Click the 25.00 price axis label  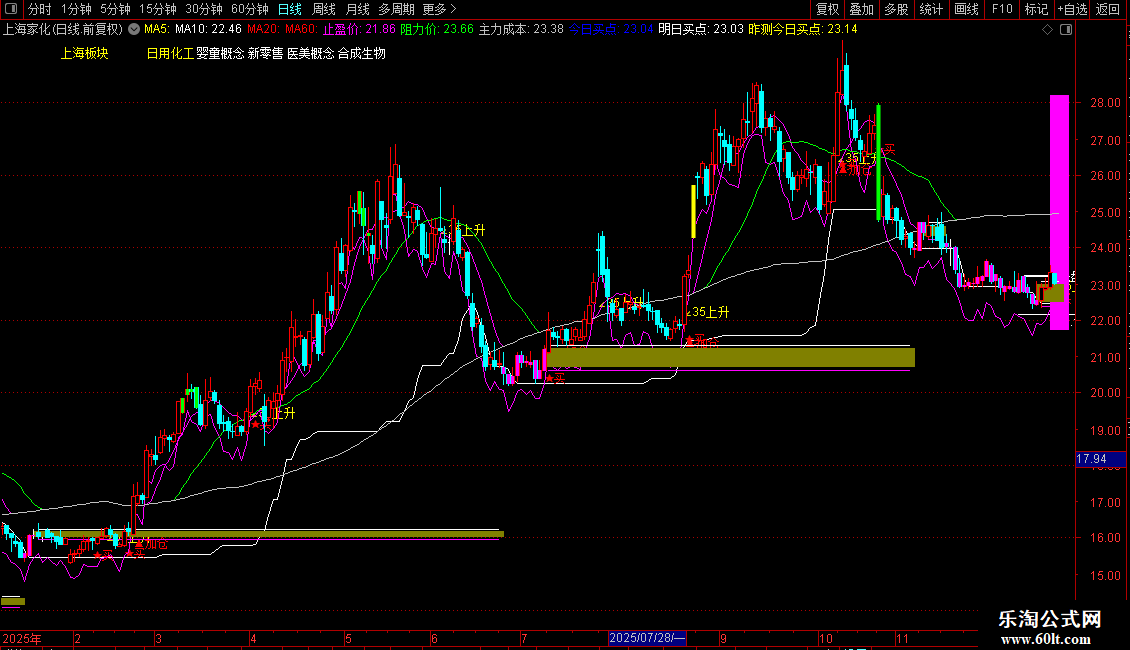[x=1105, y=213]
